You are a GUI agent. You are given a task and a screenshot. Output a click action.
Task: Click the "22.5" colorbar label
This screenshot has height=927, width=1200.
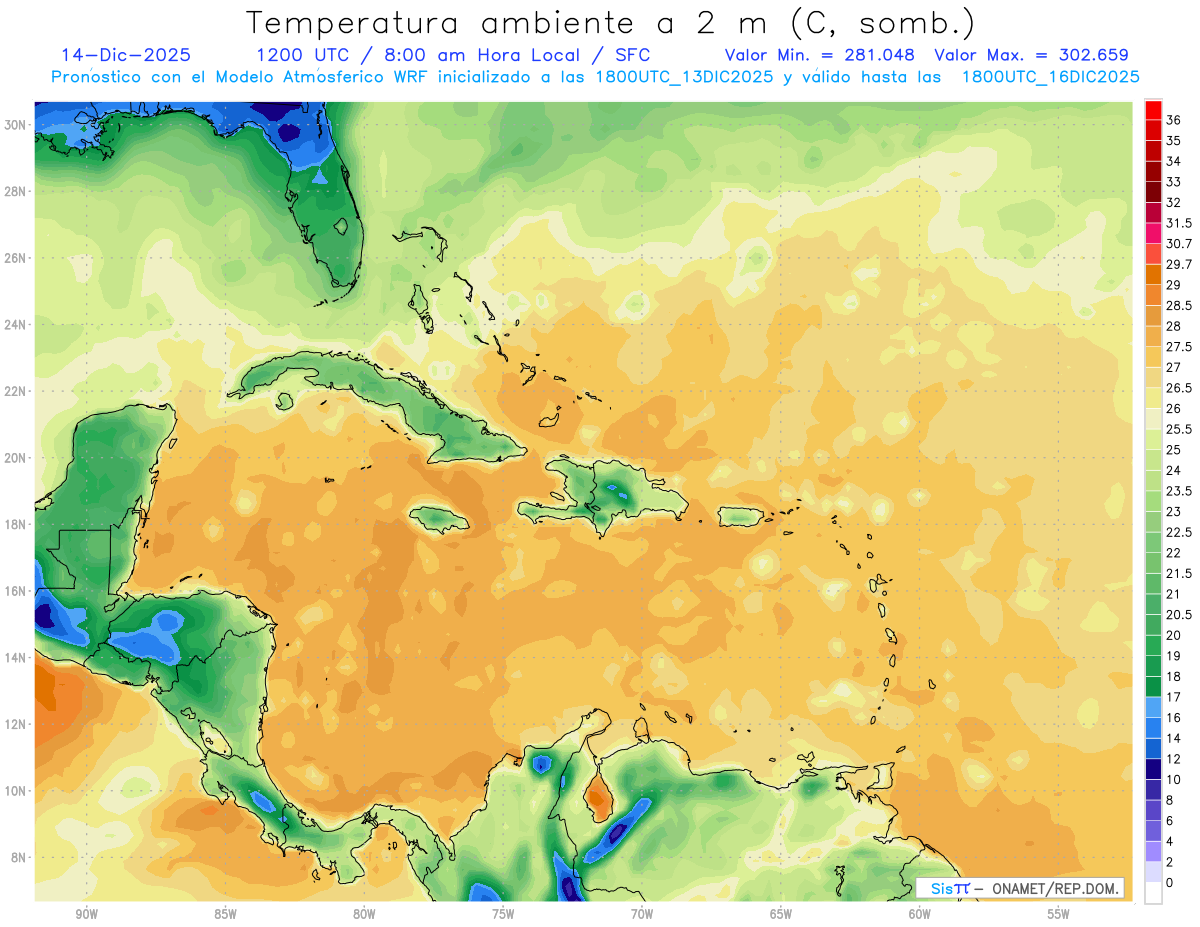[x=1179, y=532]
